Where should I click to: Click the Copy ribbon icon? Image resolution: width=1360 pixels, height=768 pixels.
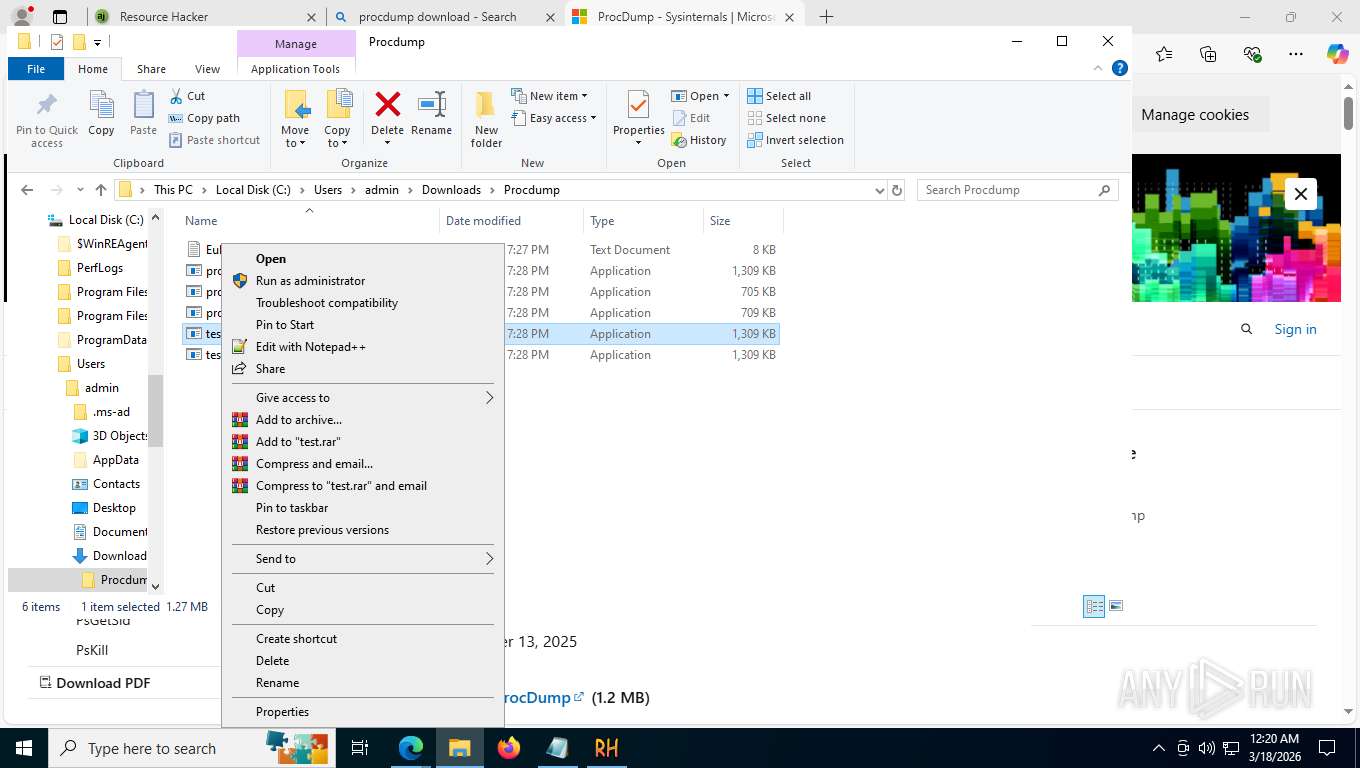click(101, 113)
